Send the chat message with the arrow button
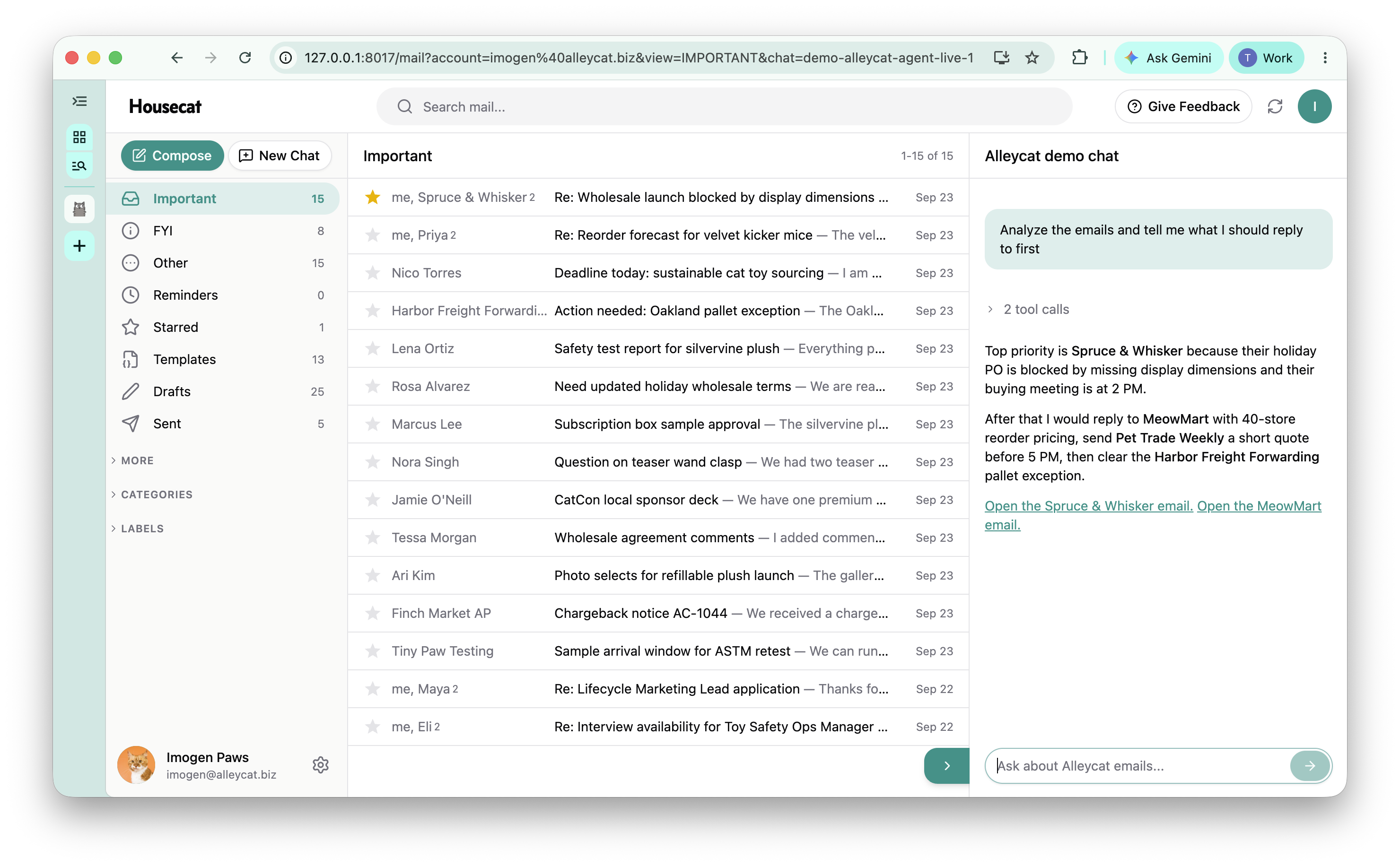Screen dimensions: 1400x867 1309,765
